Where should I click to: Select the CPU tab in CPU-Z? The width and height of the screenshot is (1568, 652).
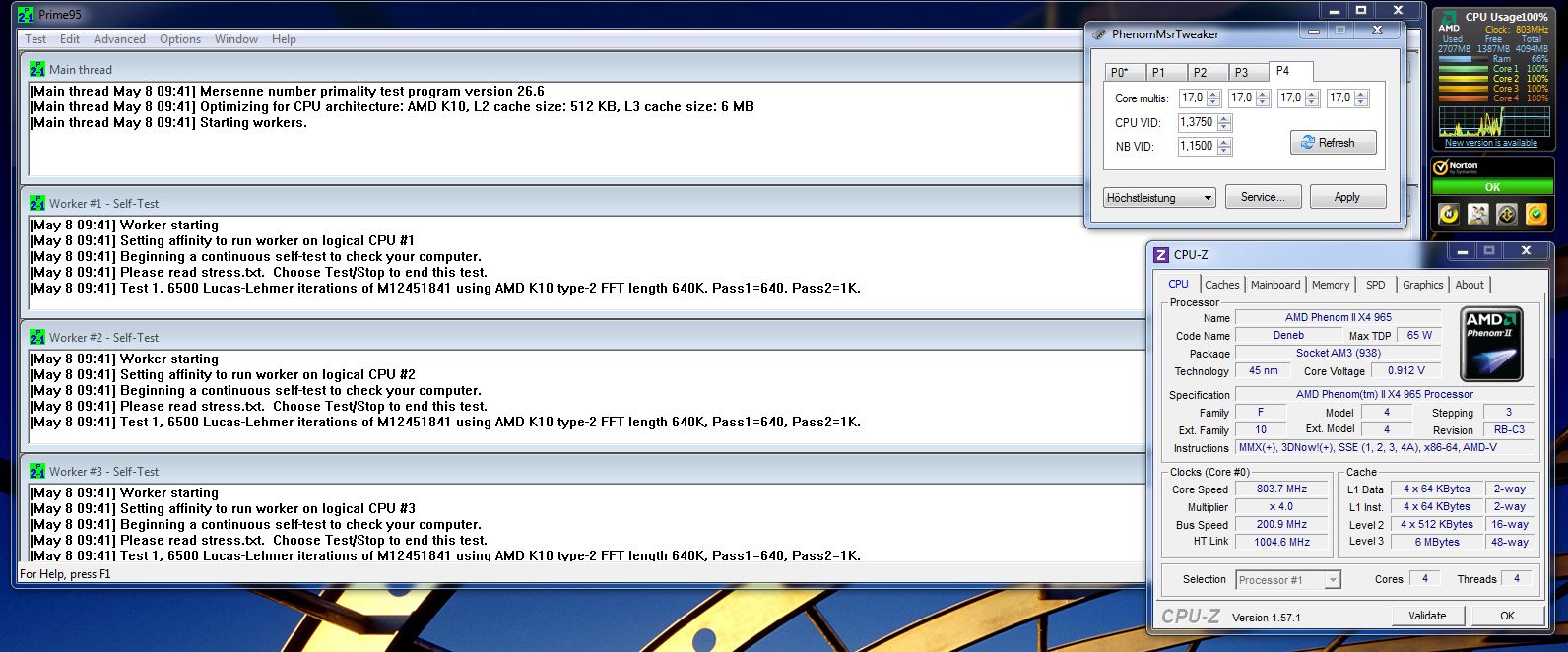(1178, 284)
